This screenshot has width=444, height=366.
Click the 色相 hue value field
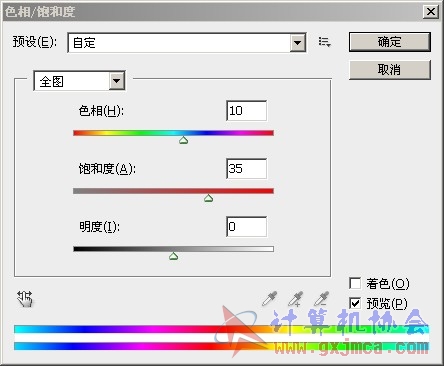tap(246, 111)
